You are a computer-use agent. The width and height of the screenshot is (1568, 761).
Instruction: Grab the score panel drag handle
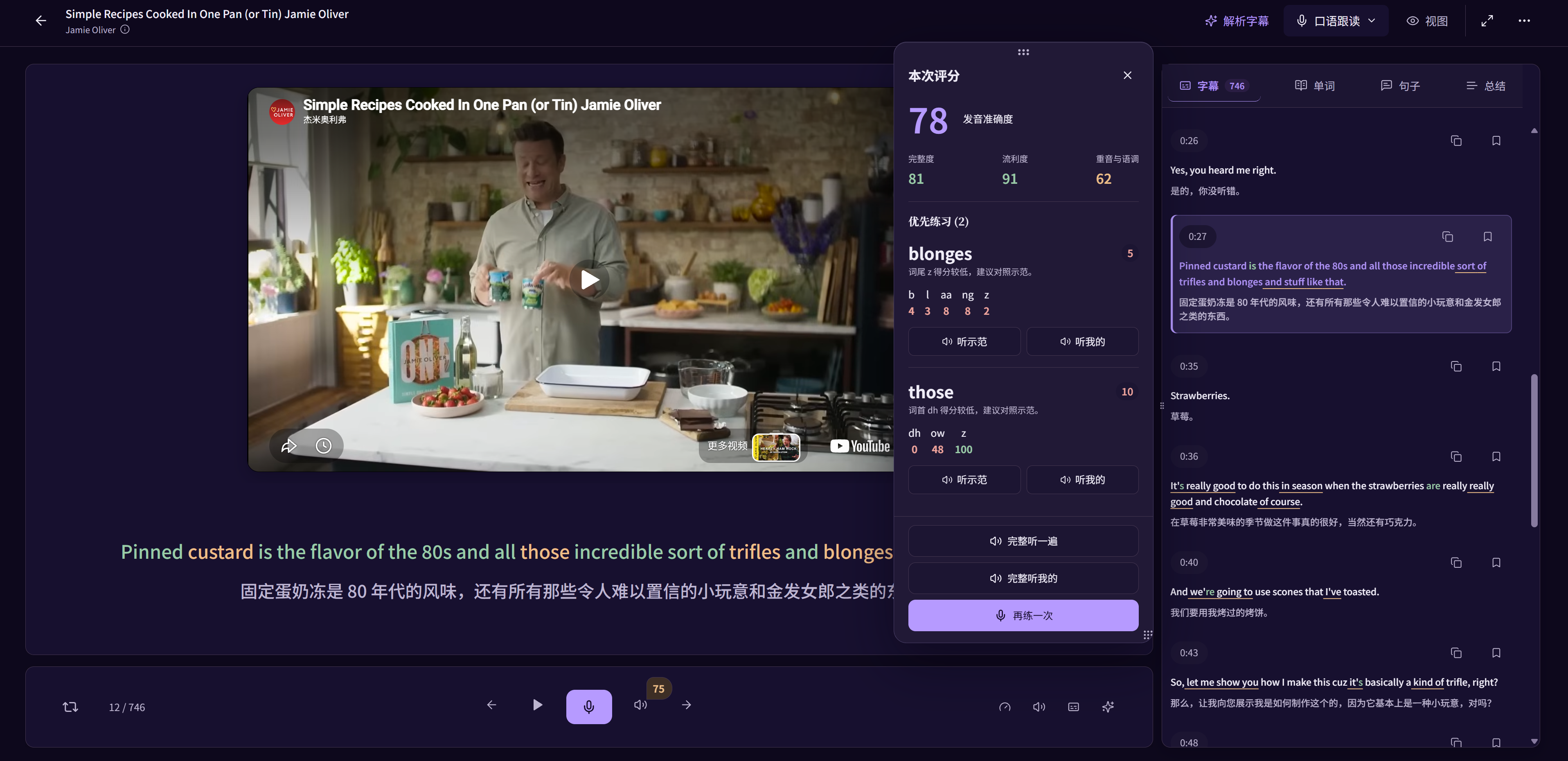(1023, 52)
